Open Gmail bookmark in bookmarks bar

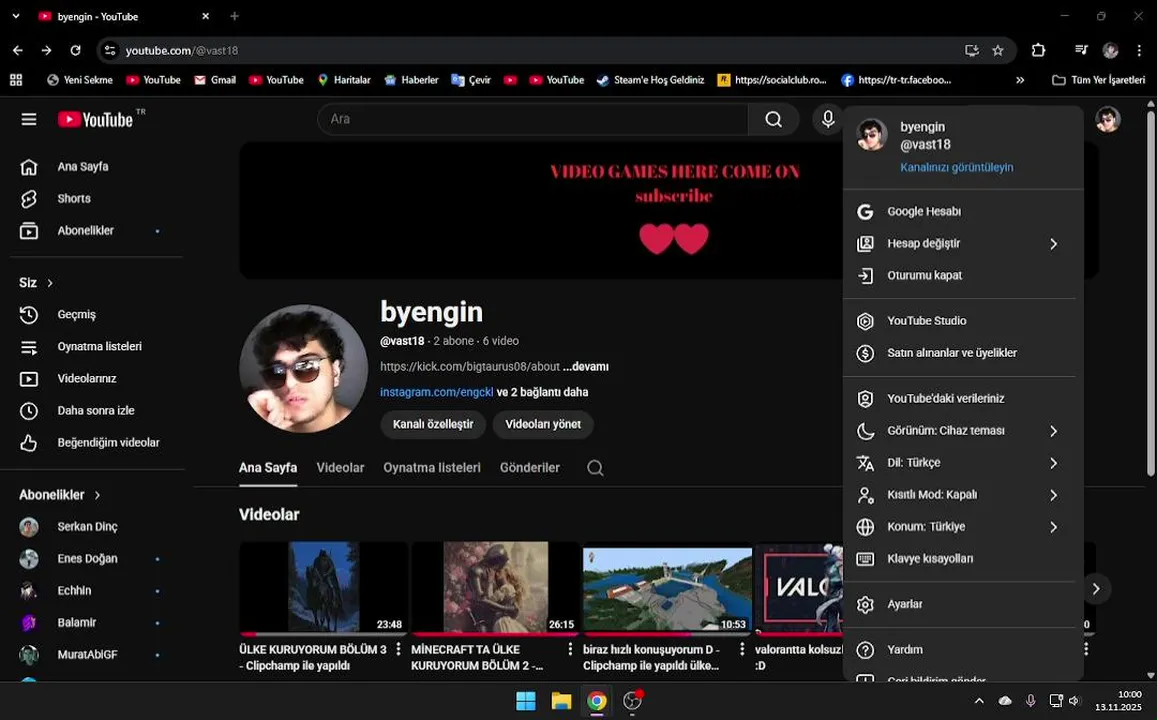click(215, 80)
